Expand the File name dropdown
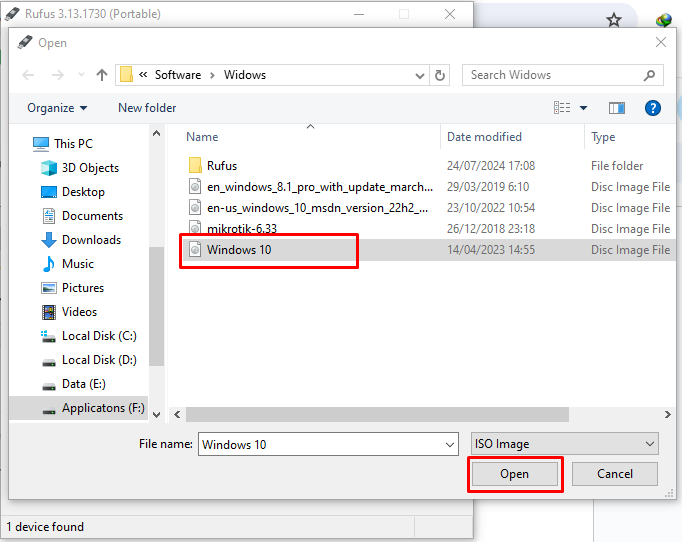 tap(450, 445)
